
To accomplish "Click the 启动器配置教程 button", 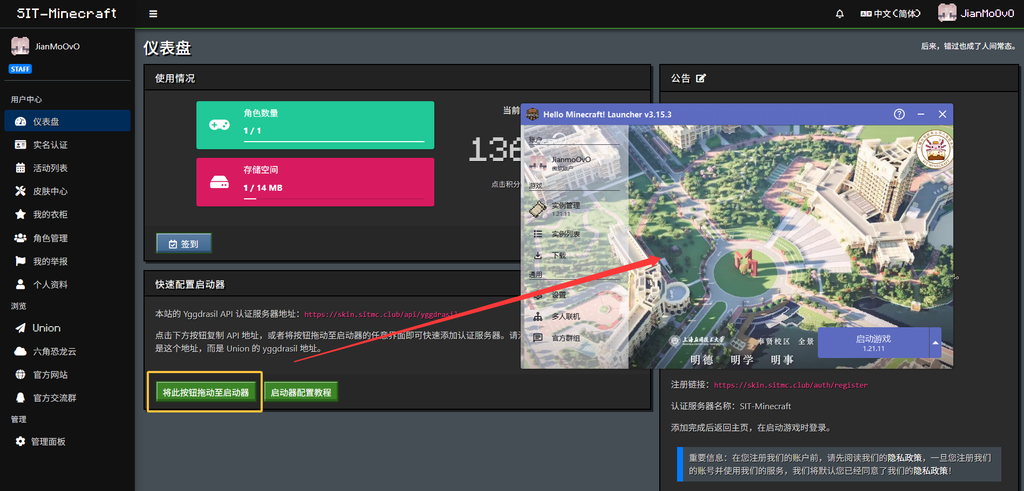I will tap(301, 392).
